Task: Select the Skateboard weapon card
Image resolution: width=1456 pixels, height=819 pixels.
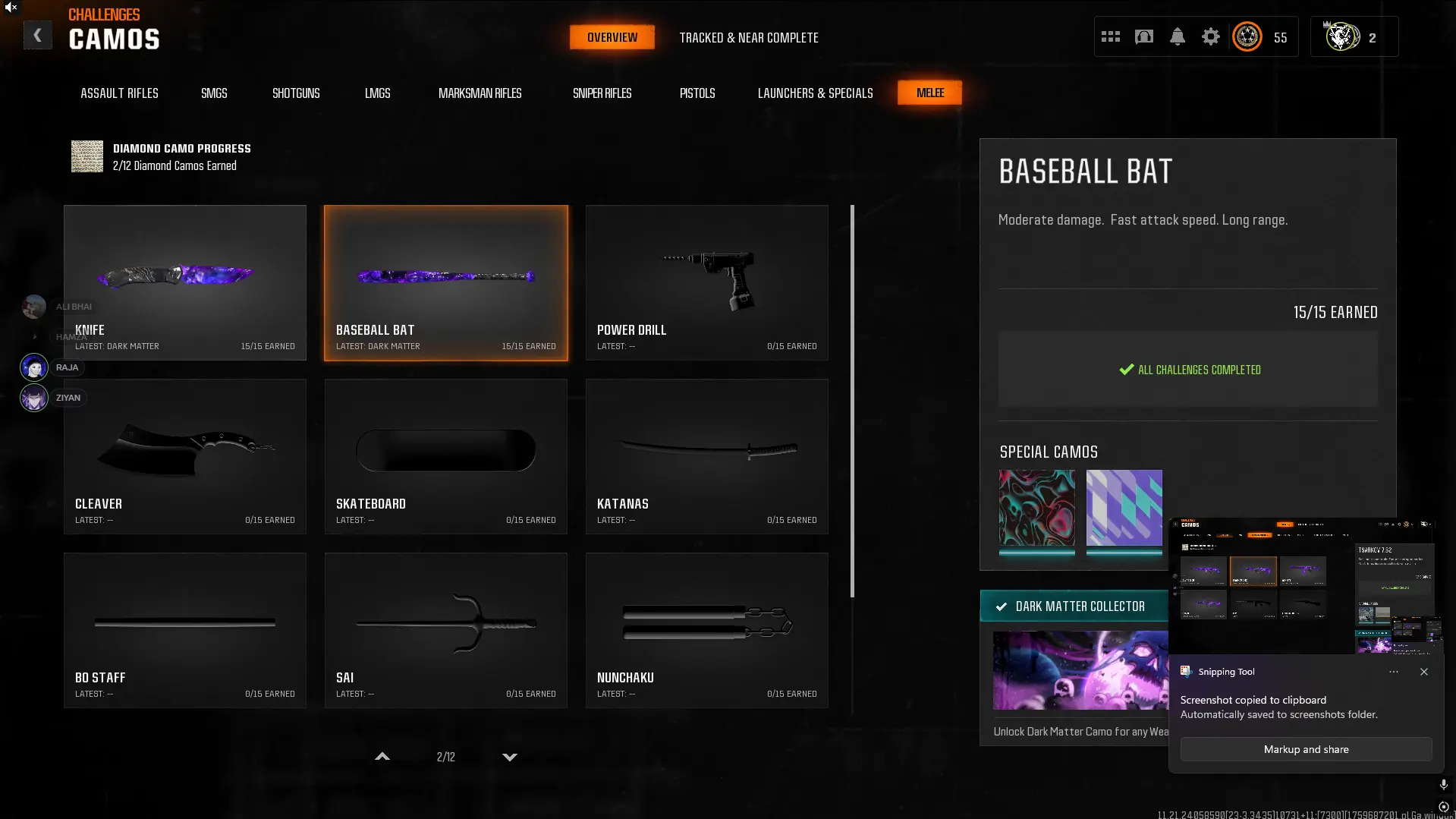Action: [x=446, y=456]
